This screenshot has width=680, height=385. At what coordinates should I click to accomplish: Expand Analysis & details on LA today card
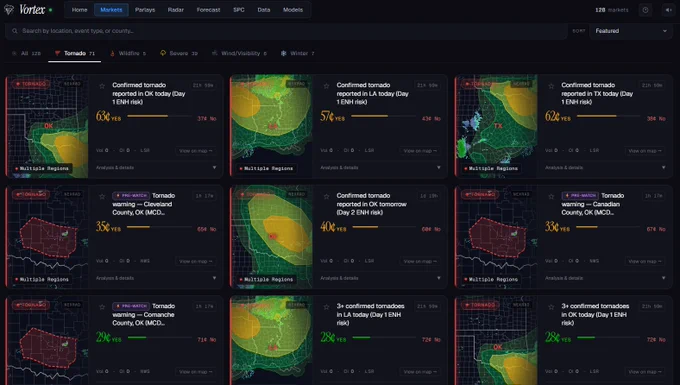coord(380,167)
